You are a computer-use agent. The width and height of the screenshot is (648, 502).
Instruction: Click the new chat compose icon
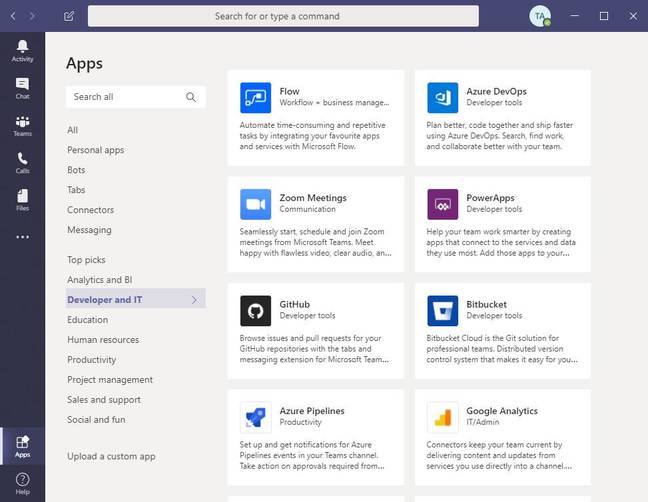click(69, 16)
